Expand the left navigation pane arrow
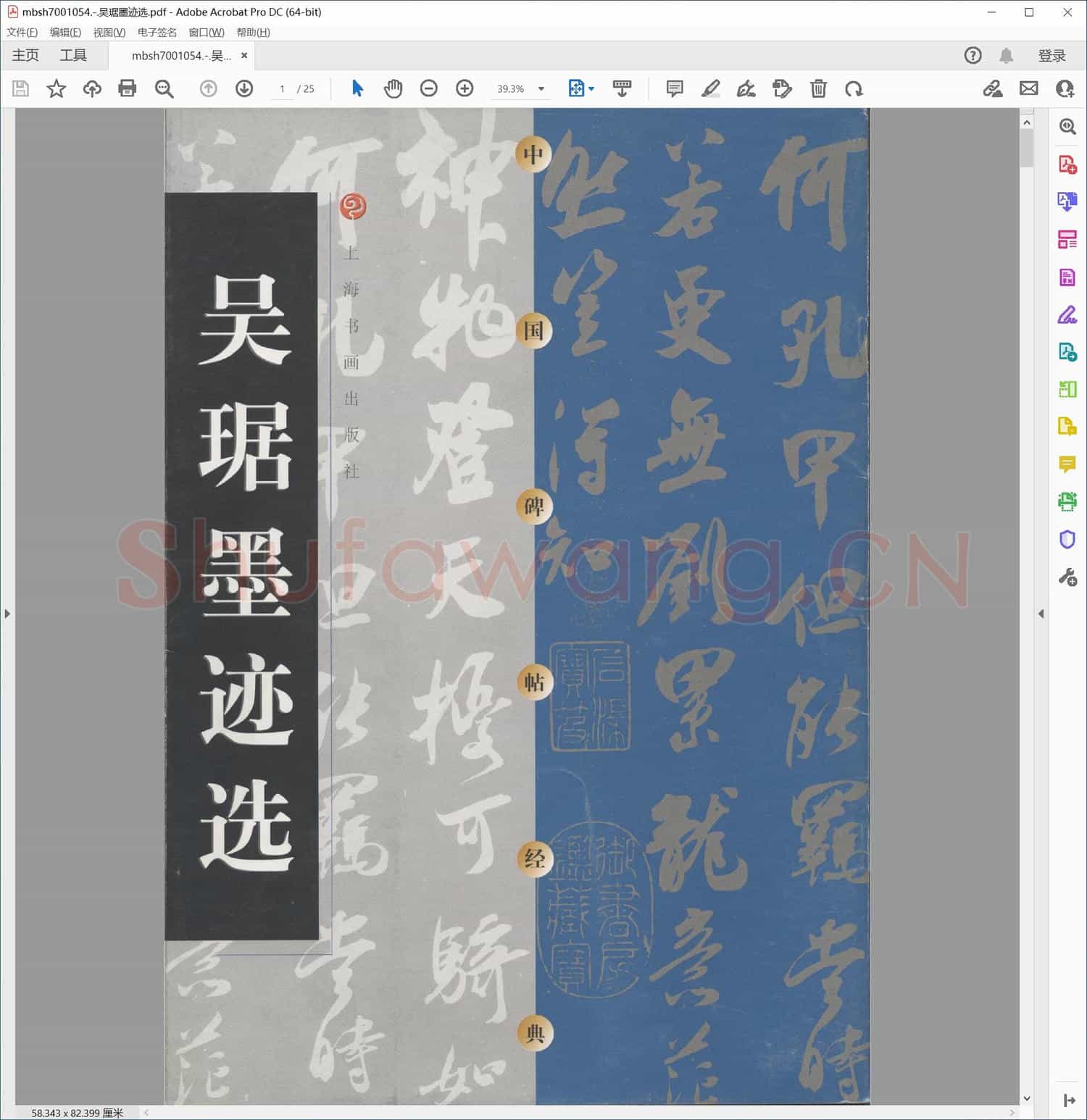 click(7, 614)
